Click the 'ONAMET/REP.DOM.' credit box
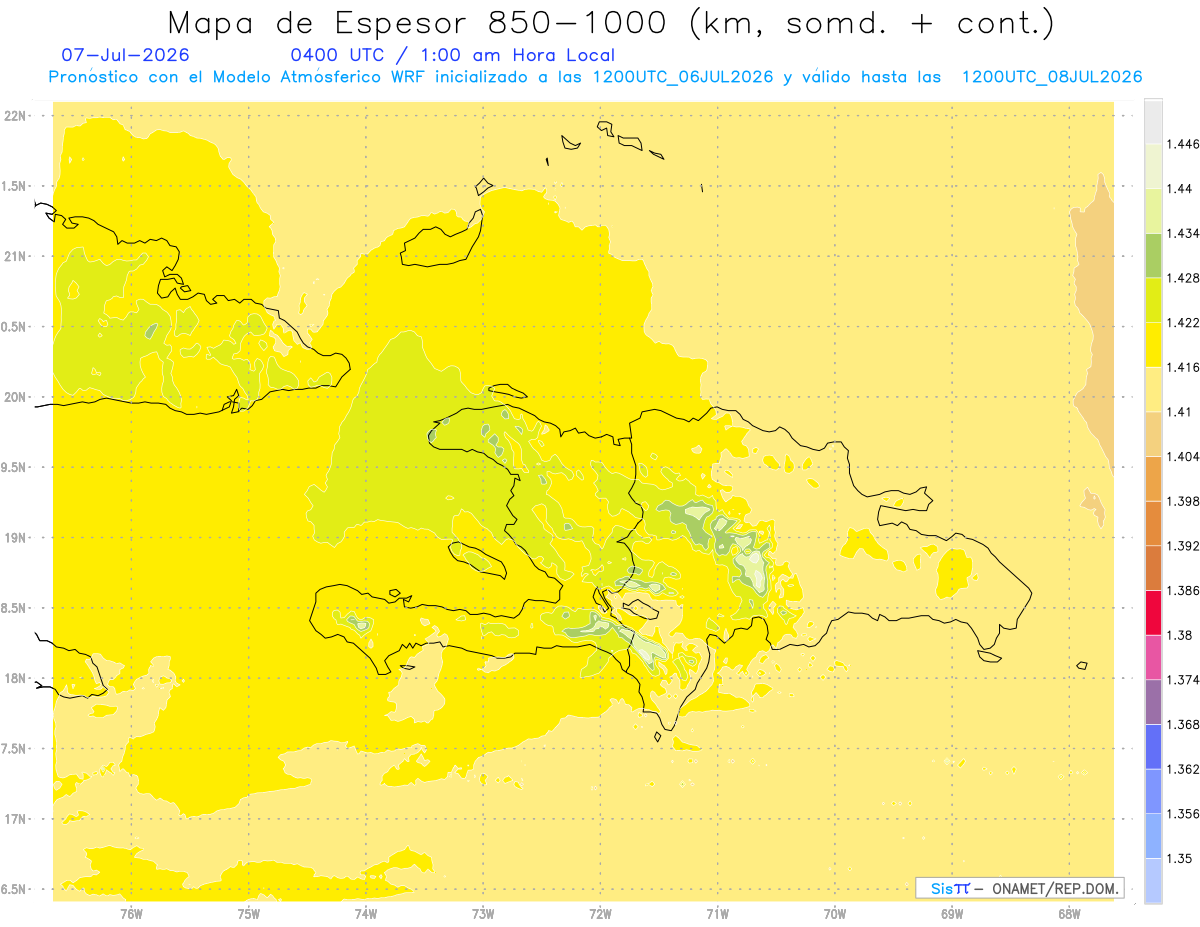Image resolution: width=1200 pixels, height=927 pixels. [x=1019, y=888]
